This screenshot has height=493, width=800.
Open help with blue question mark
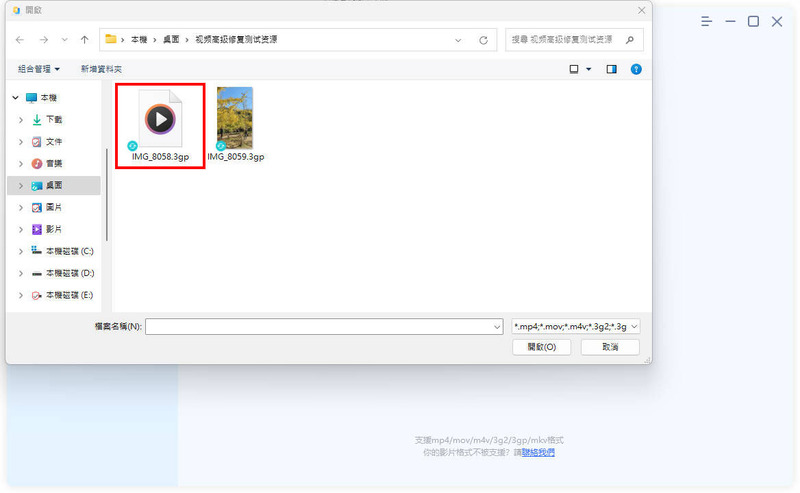point(636,69)
